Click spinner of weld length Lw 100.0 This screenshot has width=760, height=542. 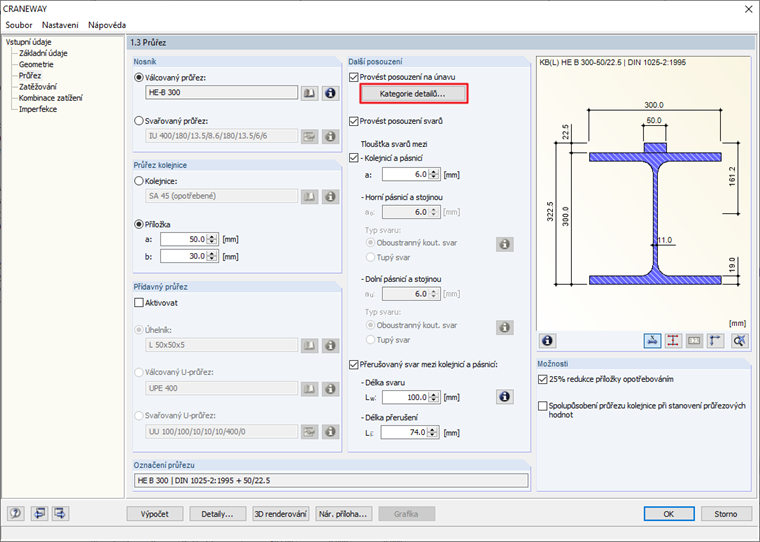[434, 398]
